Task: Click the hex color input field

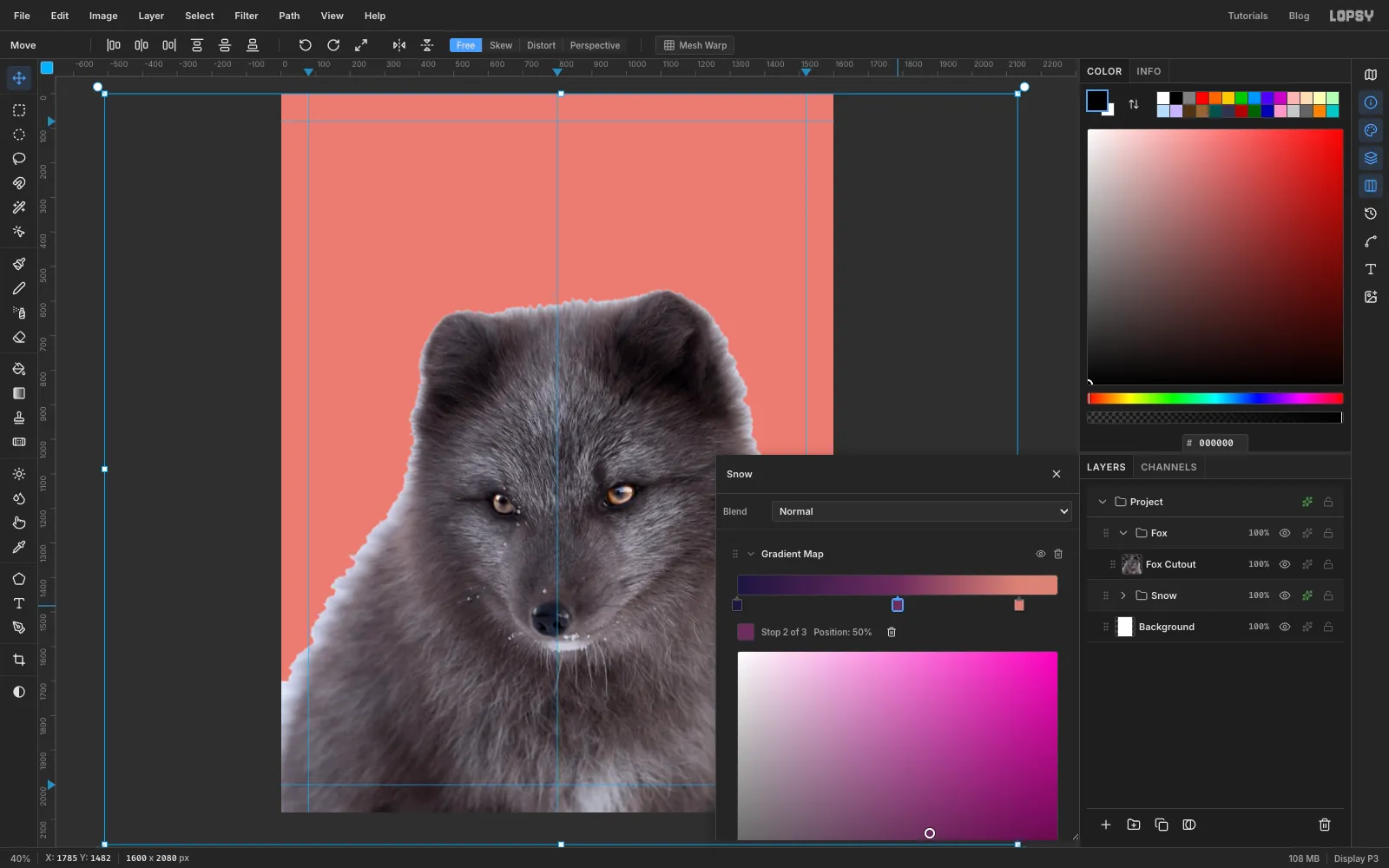Action: (1215, 443)
